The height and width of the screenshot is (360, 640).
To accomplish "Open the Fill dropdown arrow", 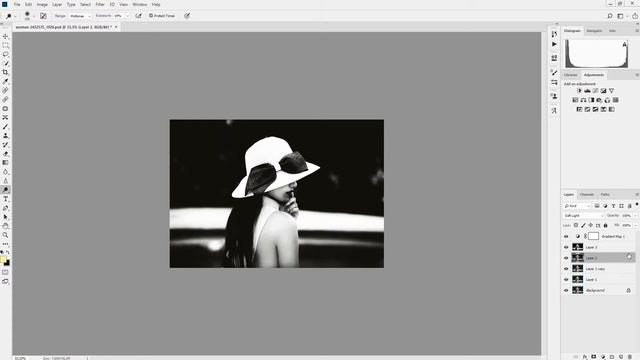I will tap(636, 225).
